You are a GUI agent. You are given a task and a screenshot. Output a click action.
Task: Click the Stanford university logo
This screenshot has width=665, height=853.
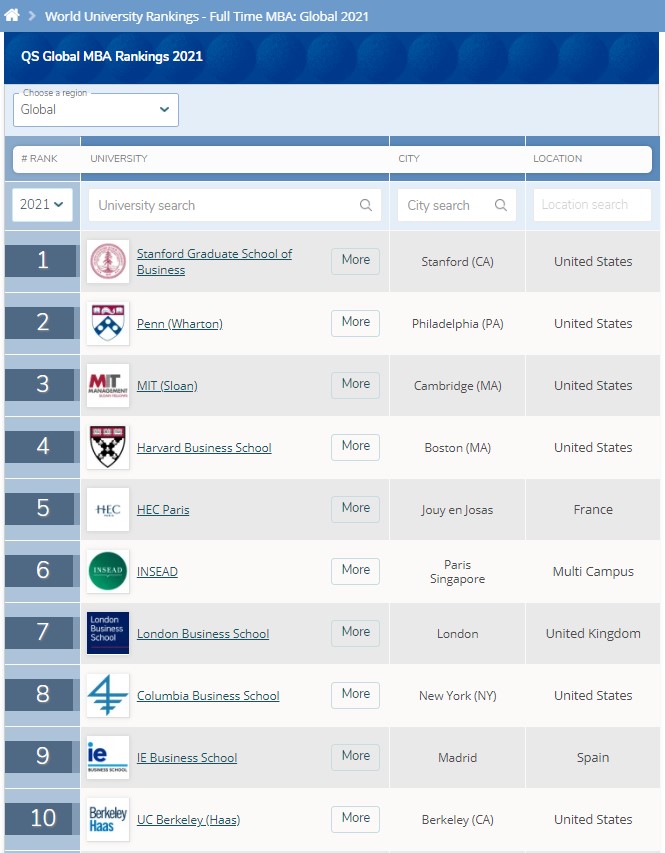click(108, 262)
